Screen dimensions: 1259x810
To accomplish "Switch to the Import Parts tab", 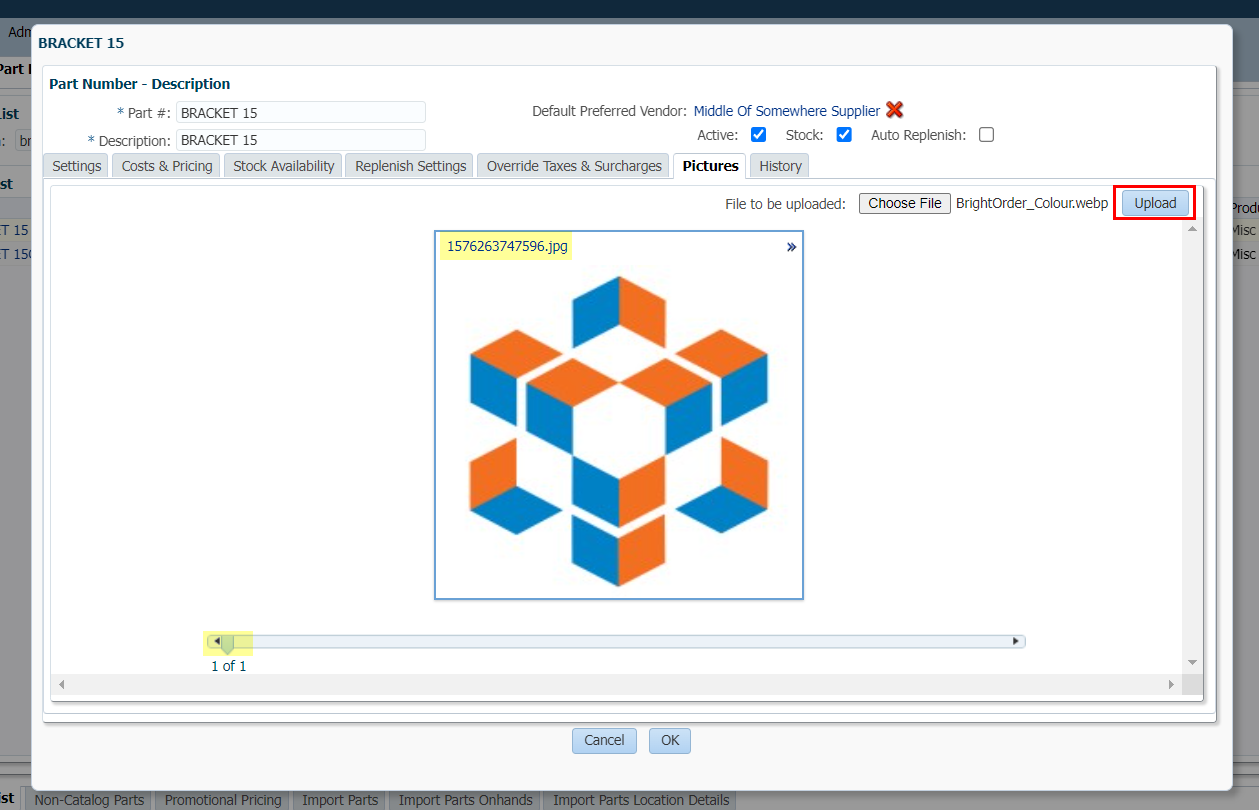I will point(340,800).
